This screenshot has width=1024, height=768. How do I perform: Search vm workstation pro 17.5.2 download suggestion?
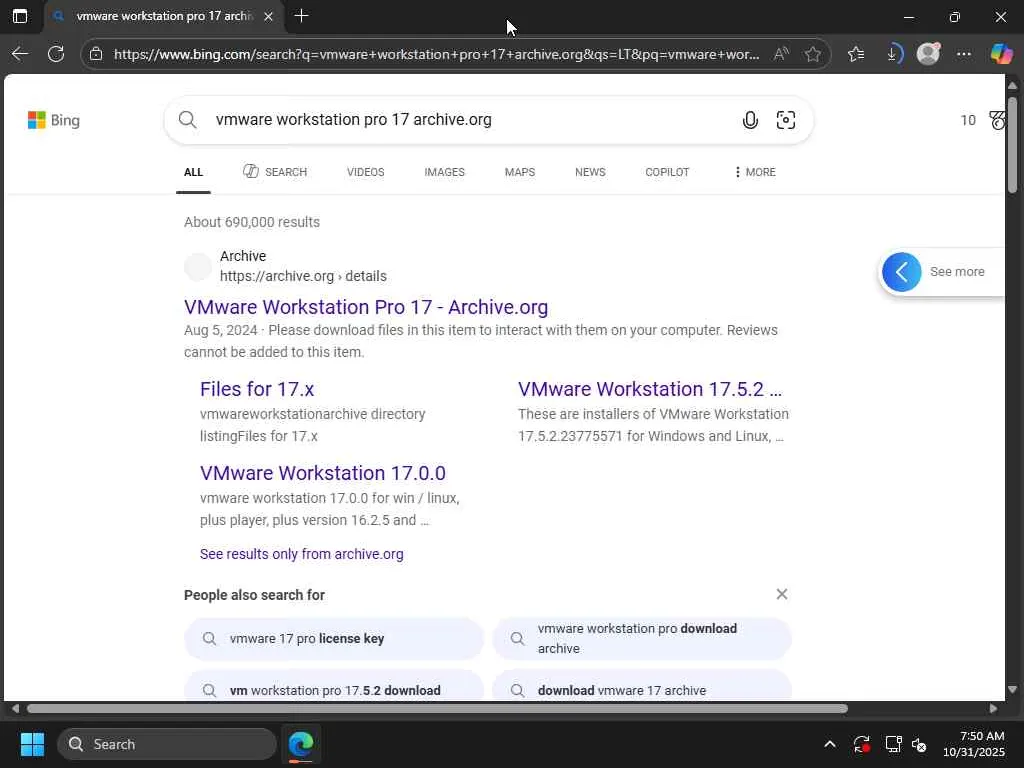[334, 687]
